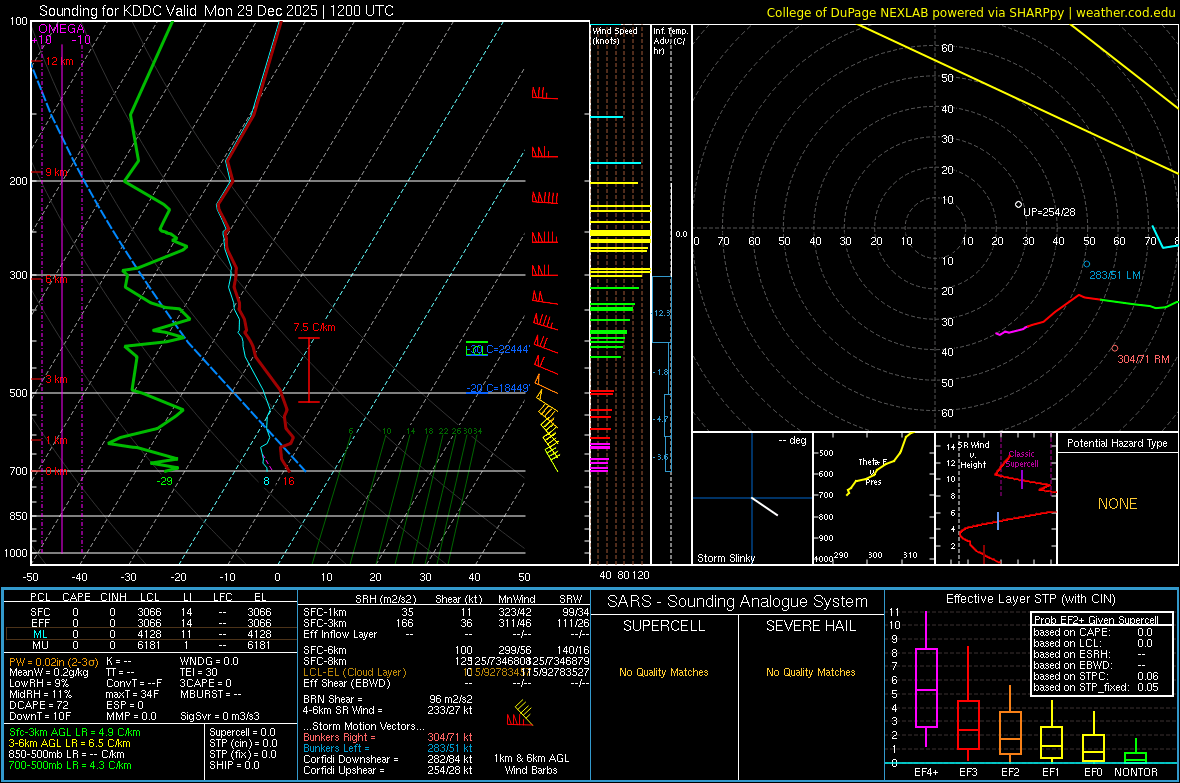The width and height of the screenshot is (1180, 783).
Task: Select the highlighted ML parcel row
Action: click(x=151, y=634)
